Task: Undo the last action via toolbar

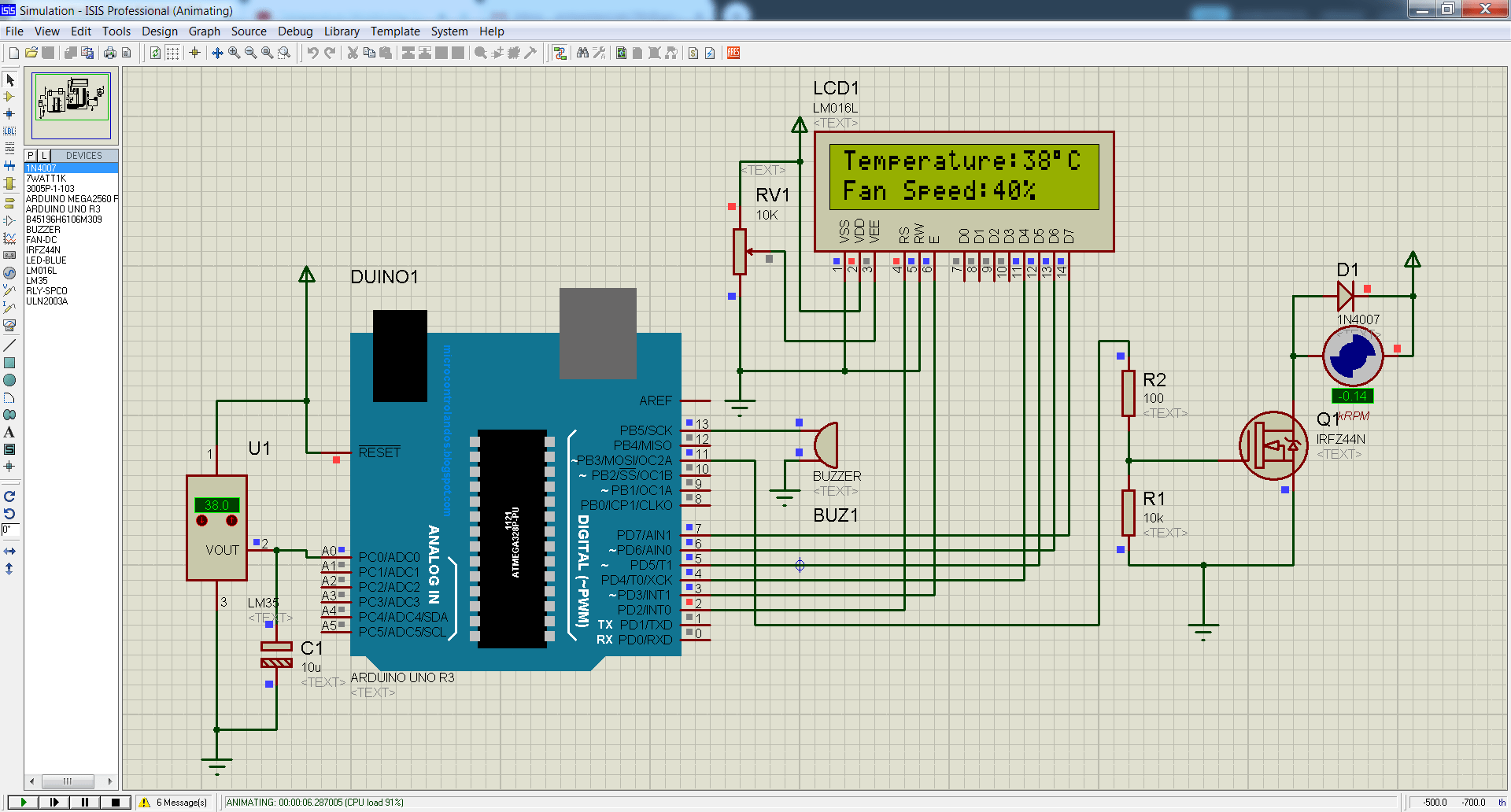Action: pos(312,53)
